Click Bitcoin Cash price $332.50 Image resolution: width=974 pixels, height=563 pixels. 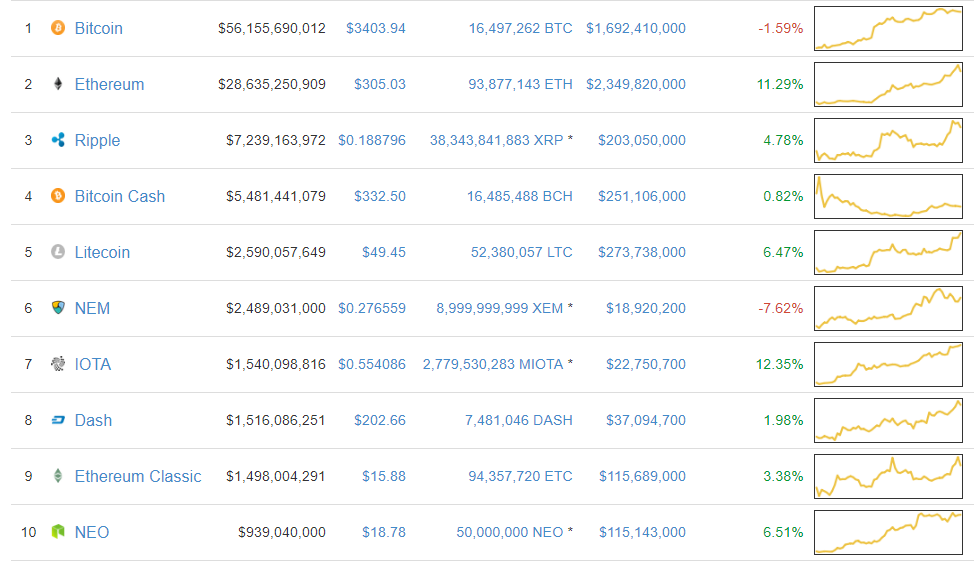pyautogui.click(x=380, y=196)
